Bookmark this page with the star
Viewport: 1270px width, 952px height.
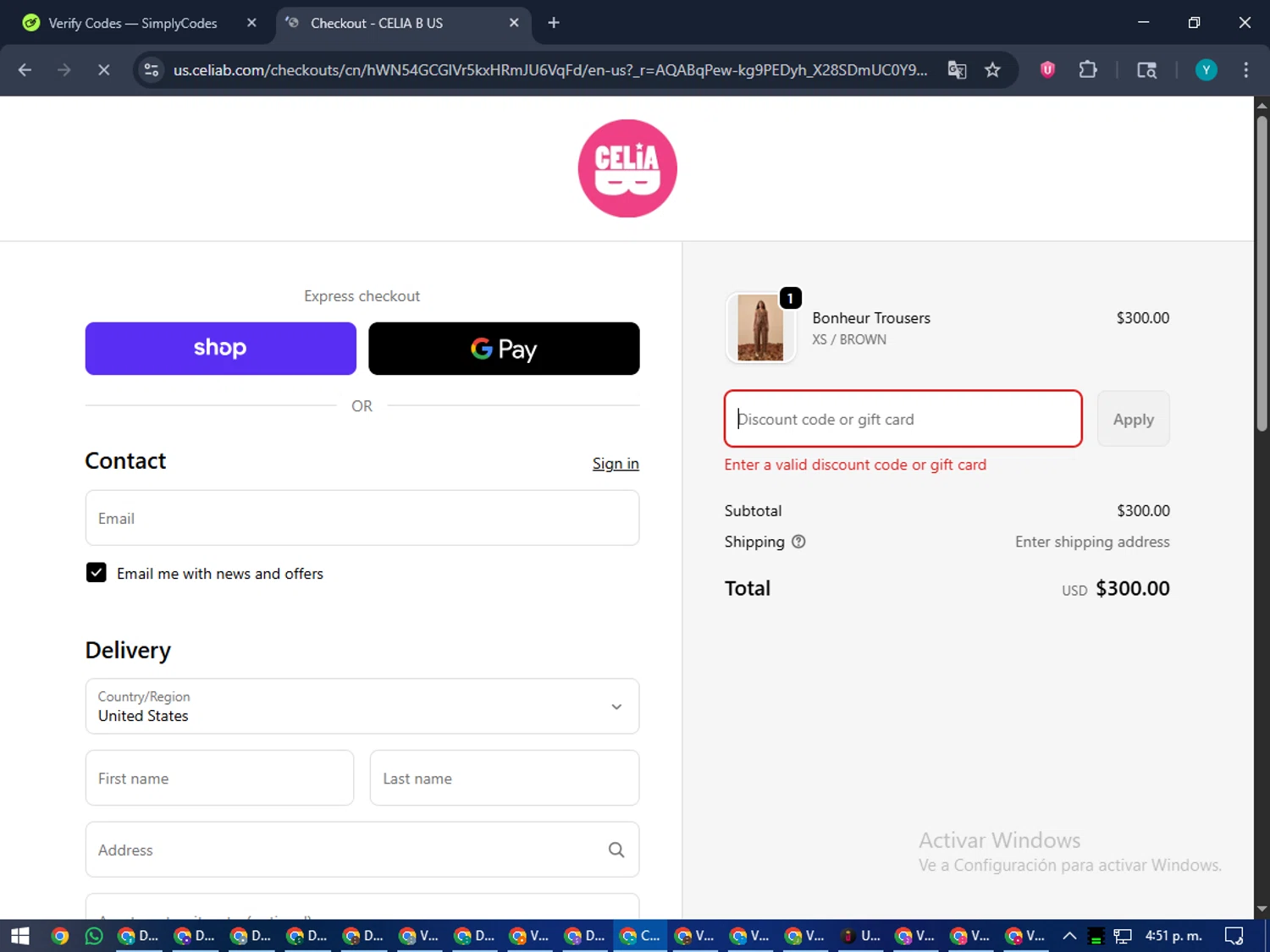point(992,70)
